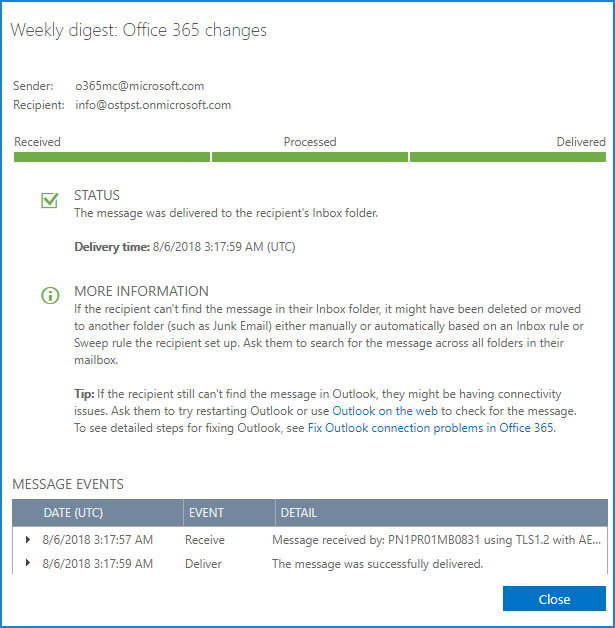Click the date cell '8/6/2018 3:17:57 AM'

click(98, 540)
